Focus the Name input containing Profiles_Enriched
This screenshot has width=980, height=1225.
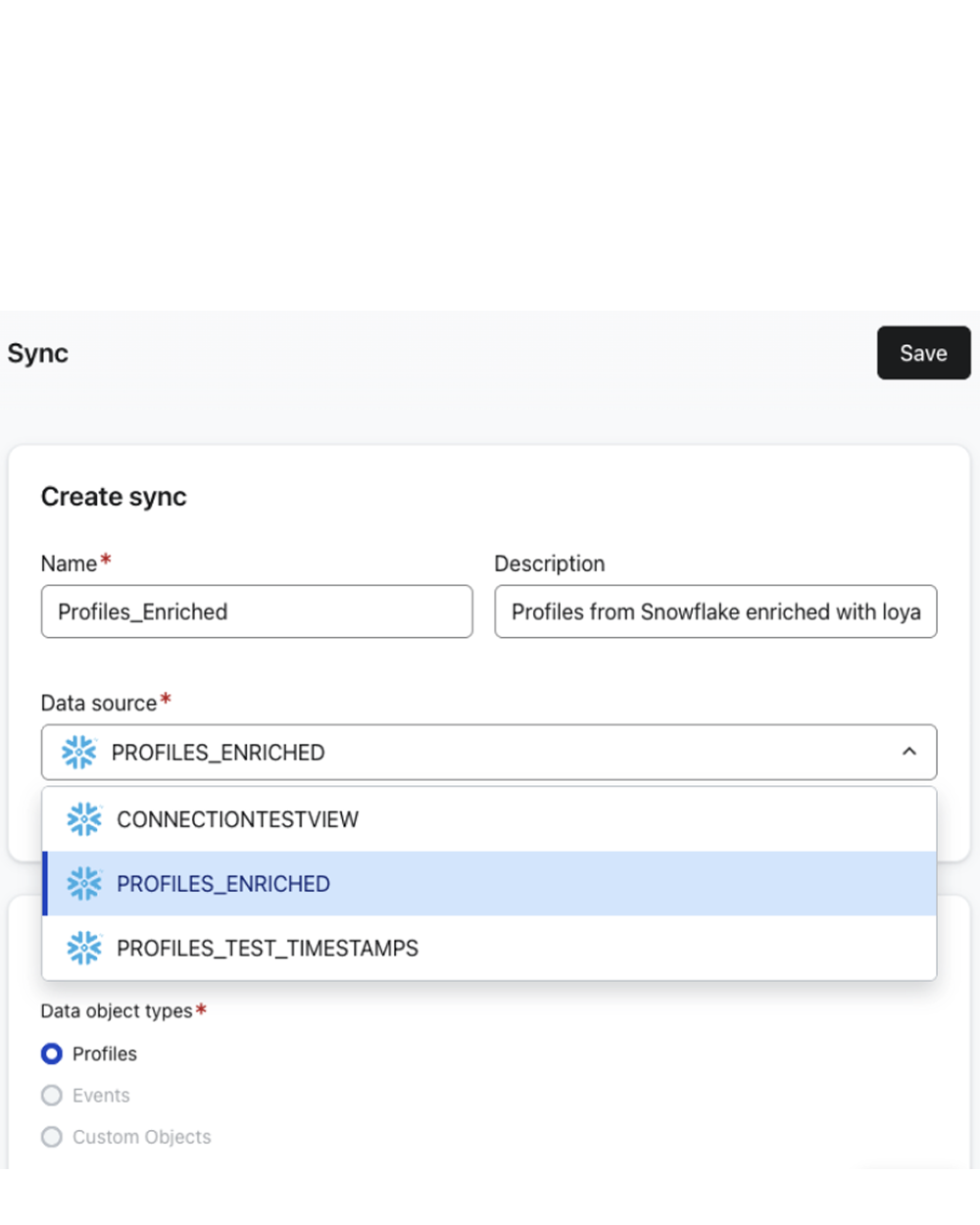point(257,612)
